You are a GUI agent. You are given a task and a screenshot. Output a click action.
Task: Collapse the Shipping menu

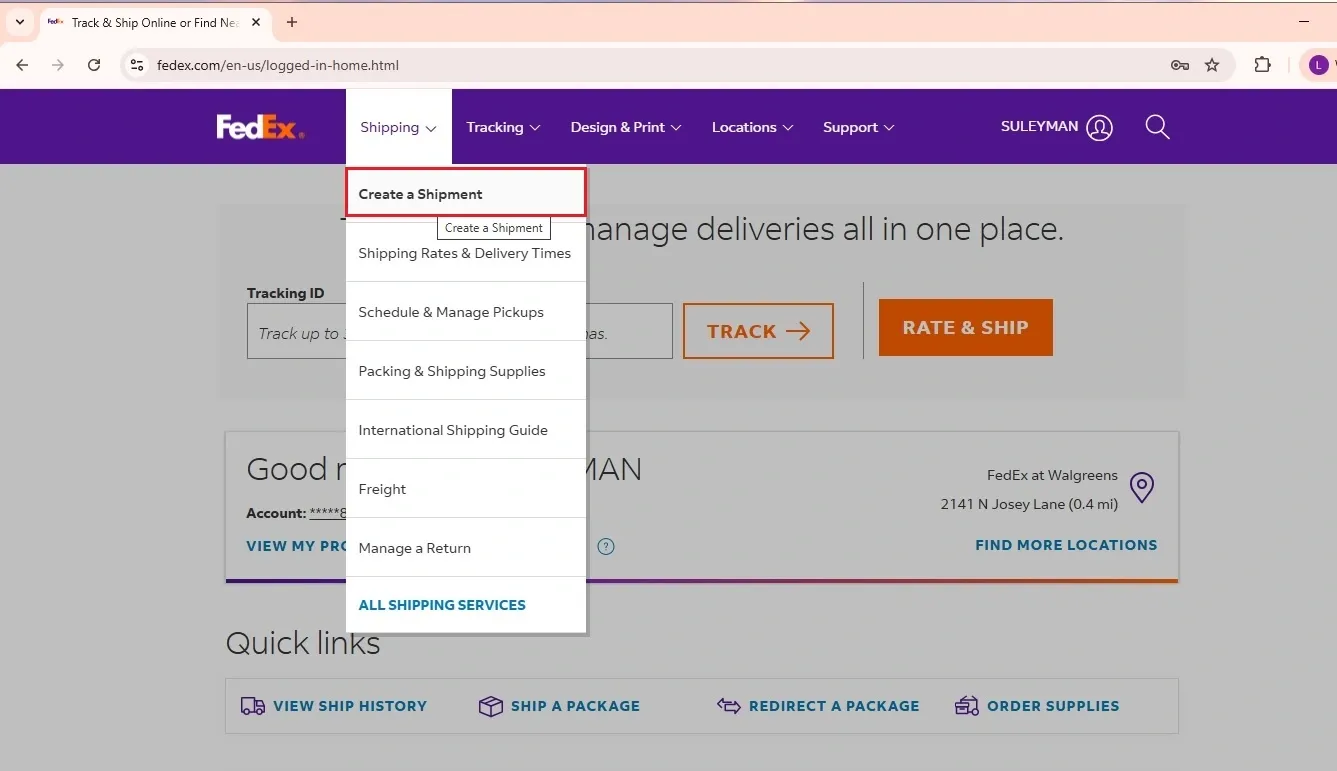tap(398, 127)
